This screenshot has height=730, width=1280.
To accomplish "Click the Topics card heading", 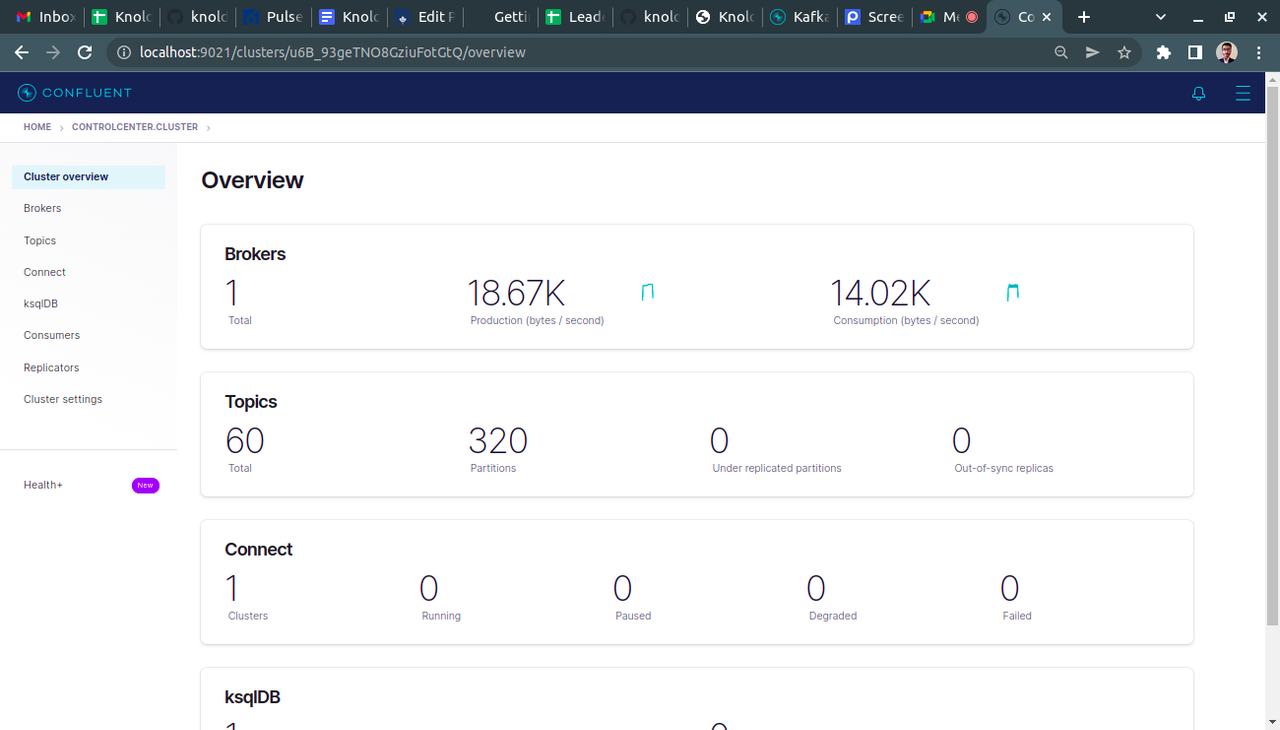I will click(x=251, y=402).
